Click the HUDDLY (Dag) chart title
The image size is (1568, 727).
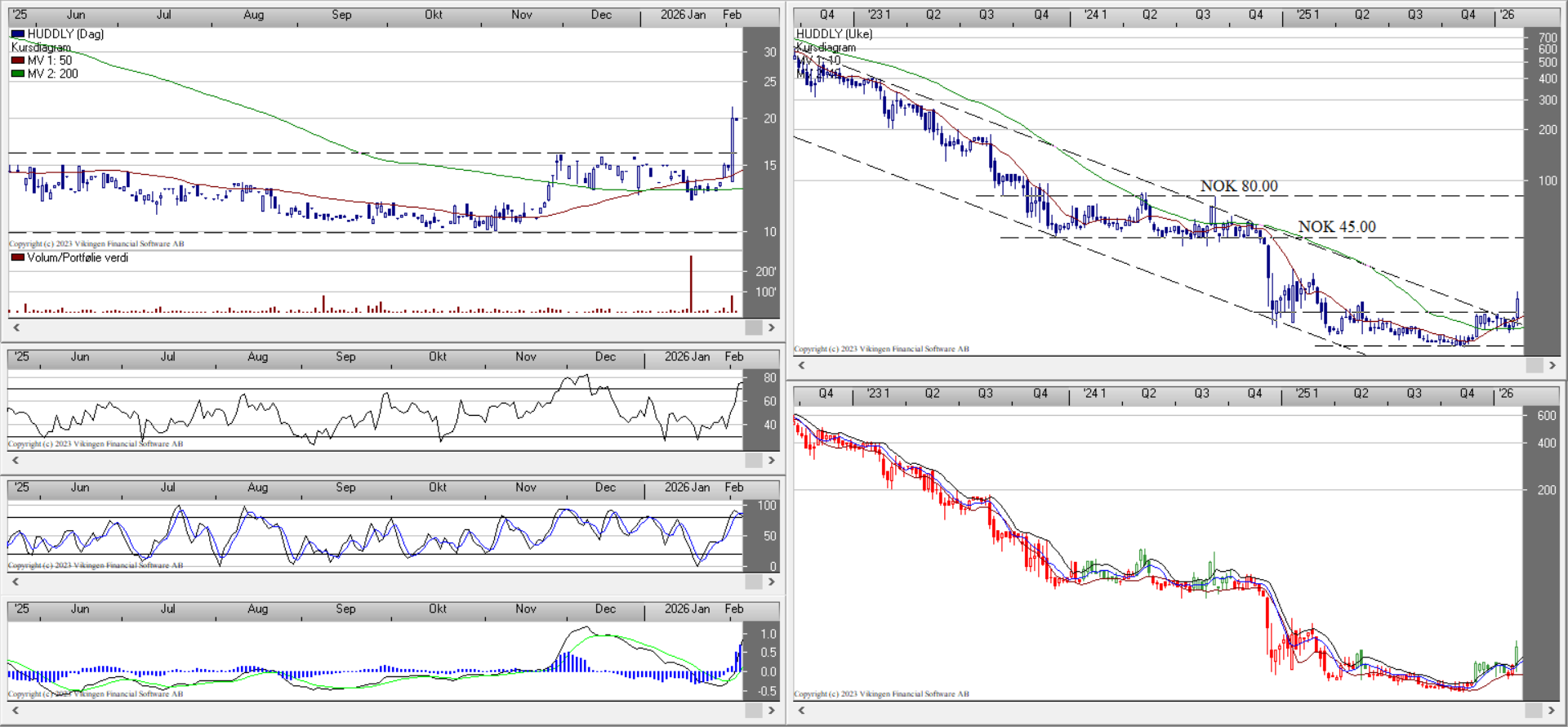65,34
